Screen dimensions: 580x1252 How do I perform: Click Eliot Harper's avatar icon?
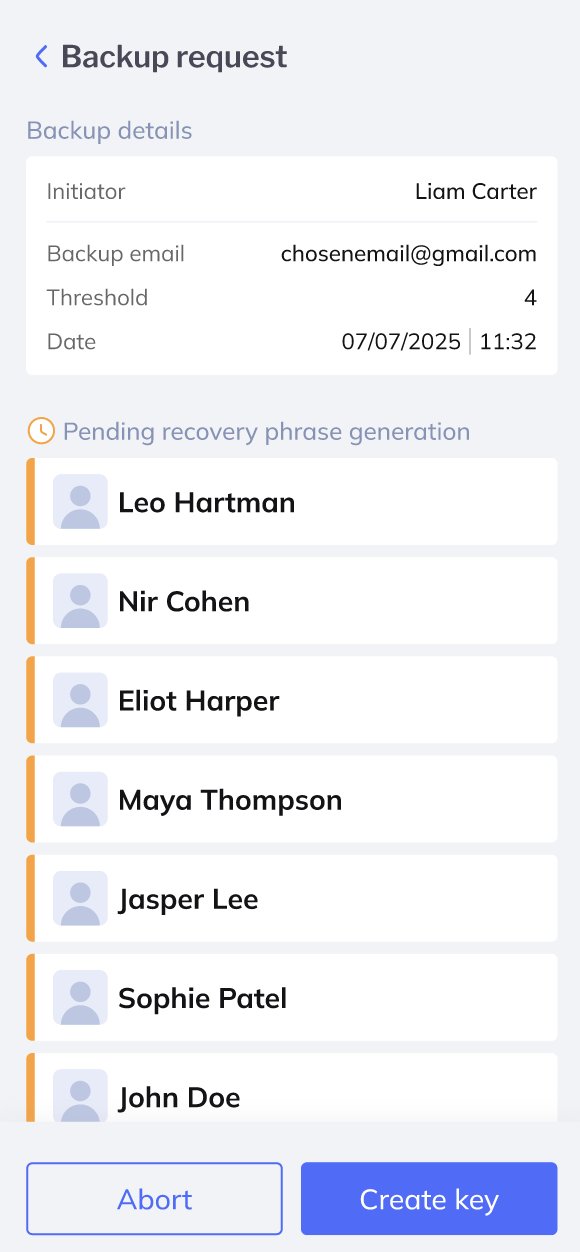tap(80, 700)
